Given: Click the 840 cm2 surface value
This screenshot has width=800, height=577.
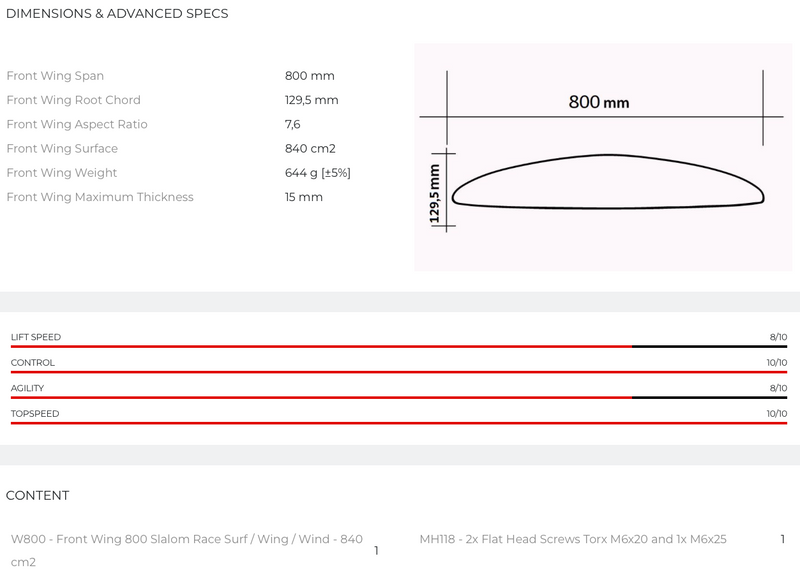Looking at the screenshot, I should click(x=310, y=149).
